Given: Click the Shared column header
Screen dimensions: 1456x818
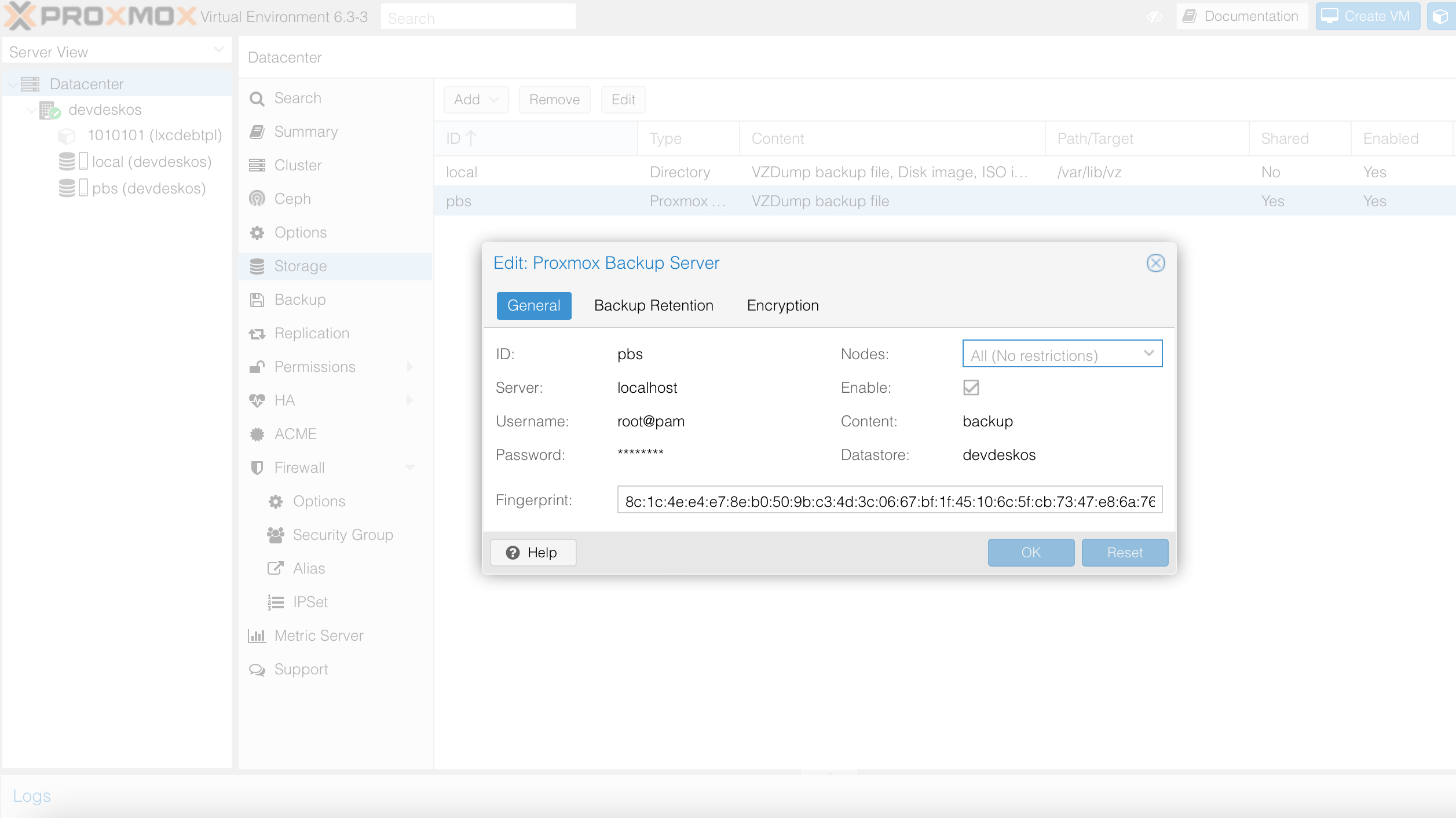Looking at the screenshot, I should pyautogui.click(x=1300, y=138).
